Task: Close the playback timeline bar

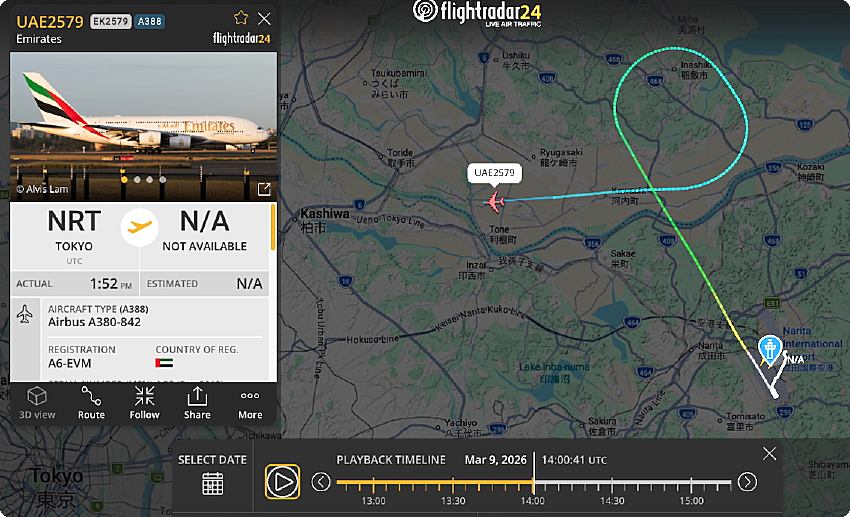Action: 769,454
